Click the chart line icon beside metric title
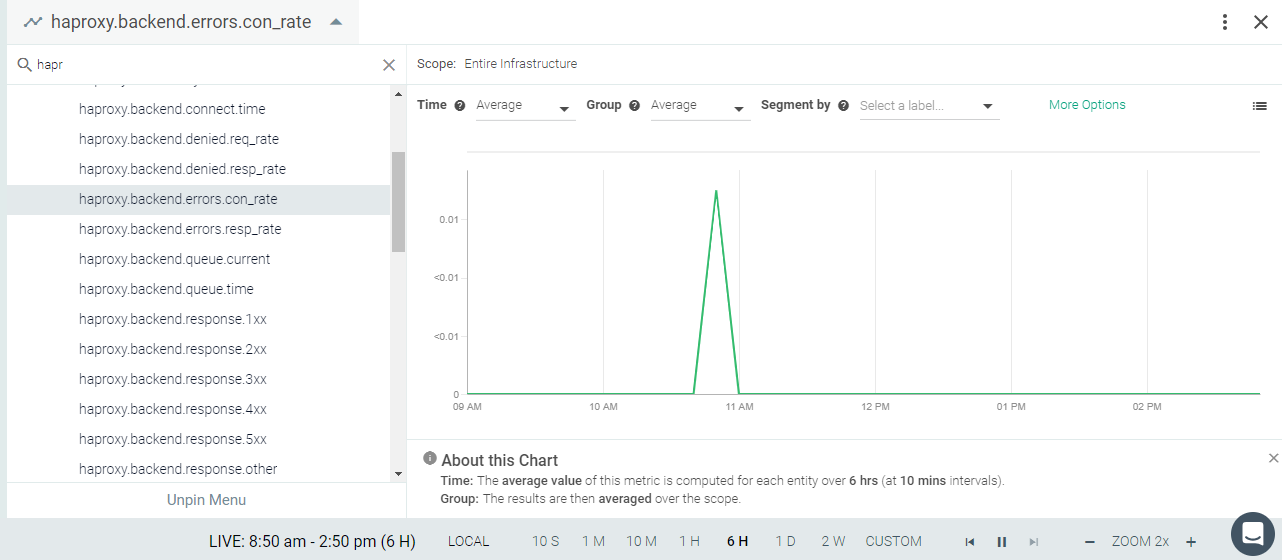 pyautogui.click(x=33, y=22)
